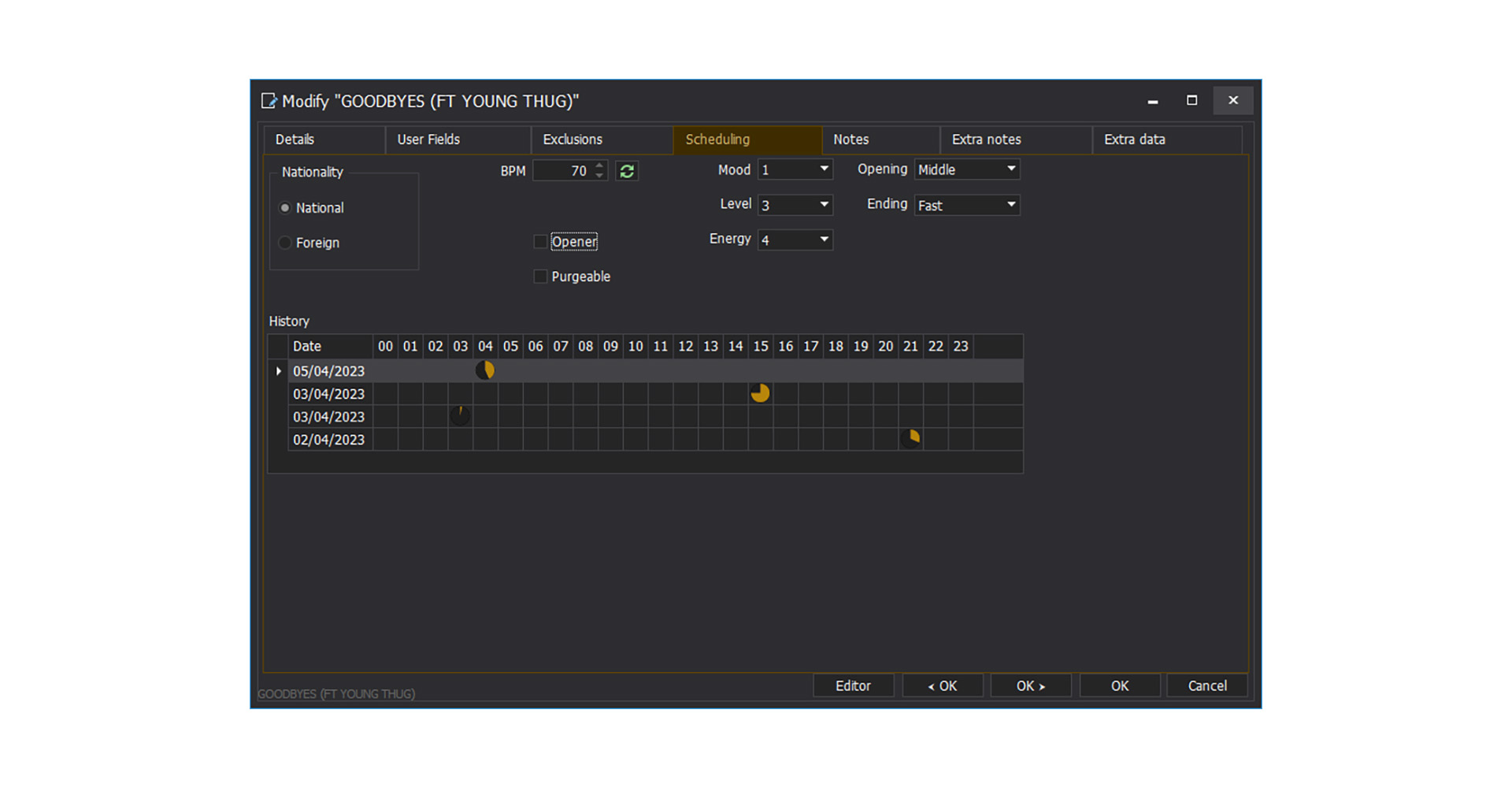This screenshot has height=788, width=1512.
Task: Click the BPM refresh icon
Action: coord(627,171)
